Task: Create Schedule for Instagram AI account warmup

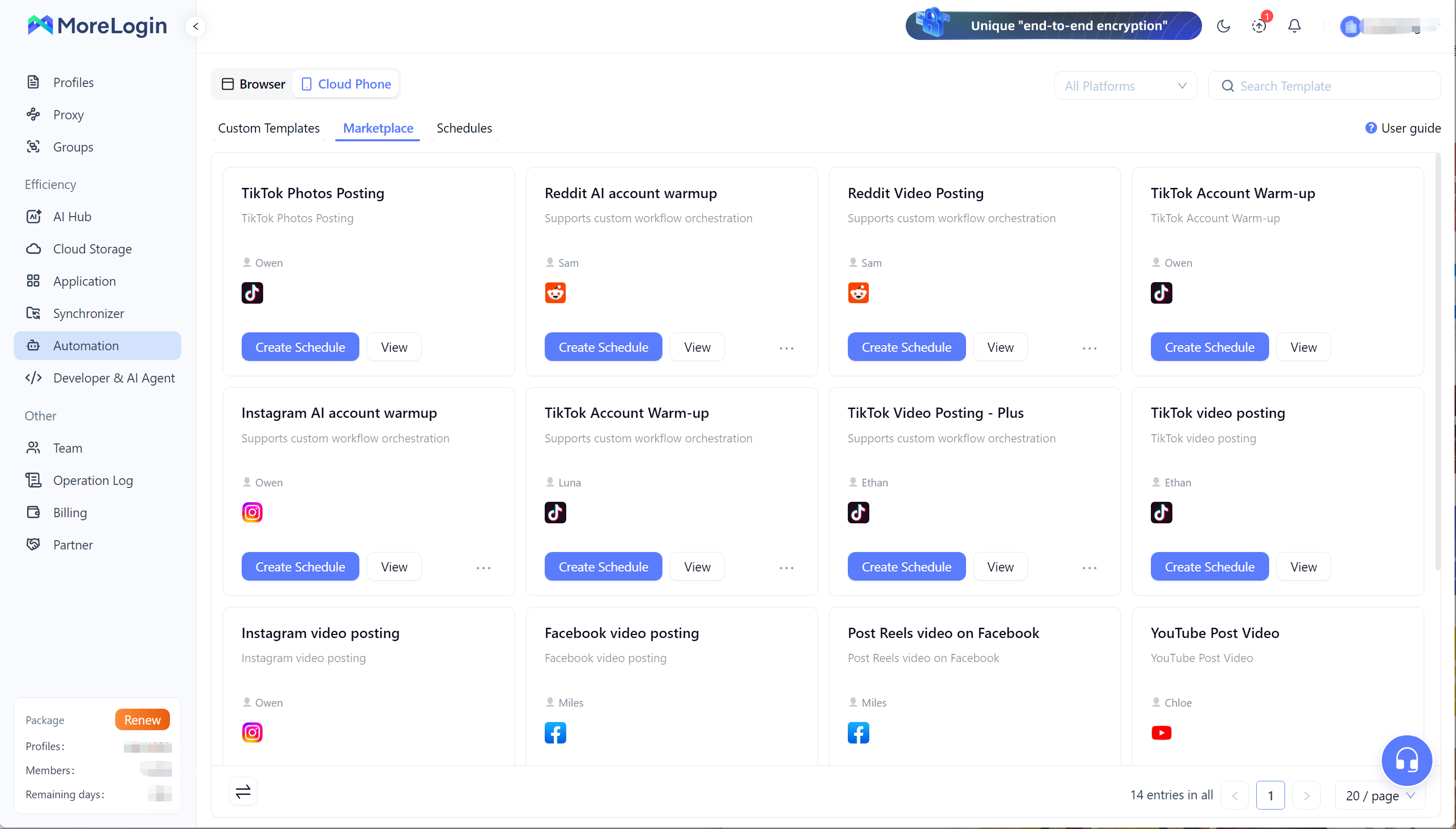Action: click(300, 566)
